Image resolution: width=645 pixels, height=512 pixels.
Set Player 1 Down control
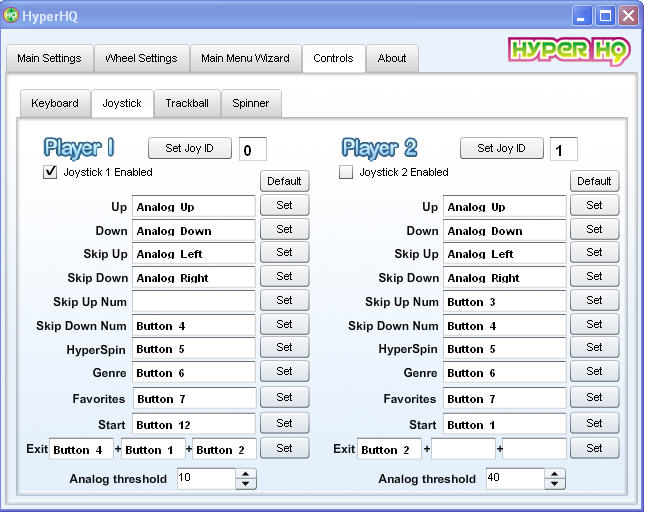pos(284,229)
